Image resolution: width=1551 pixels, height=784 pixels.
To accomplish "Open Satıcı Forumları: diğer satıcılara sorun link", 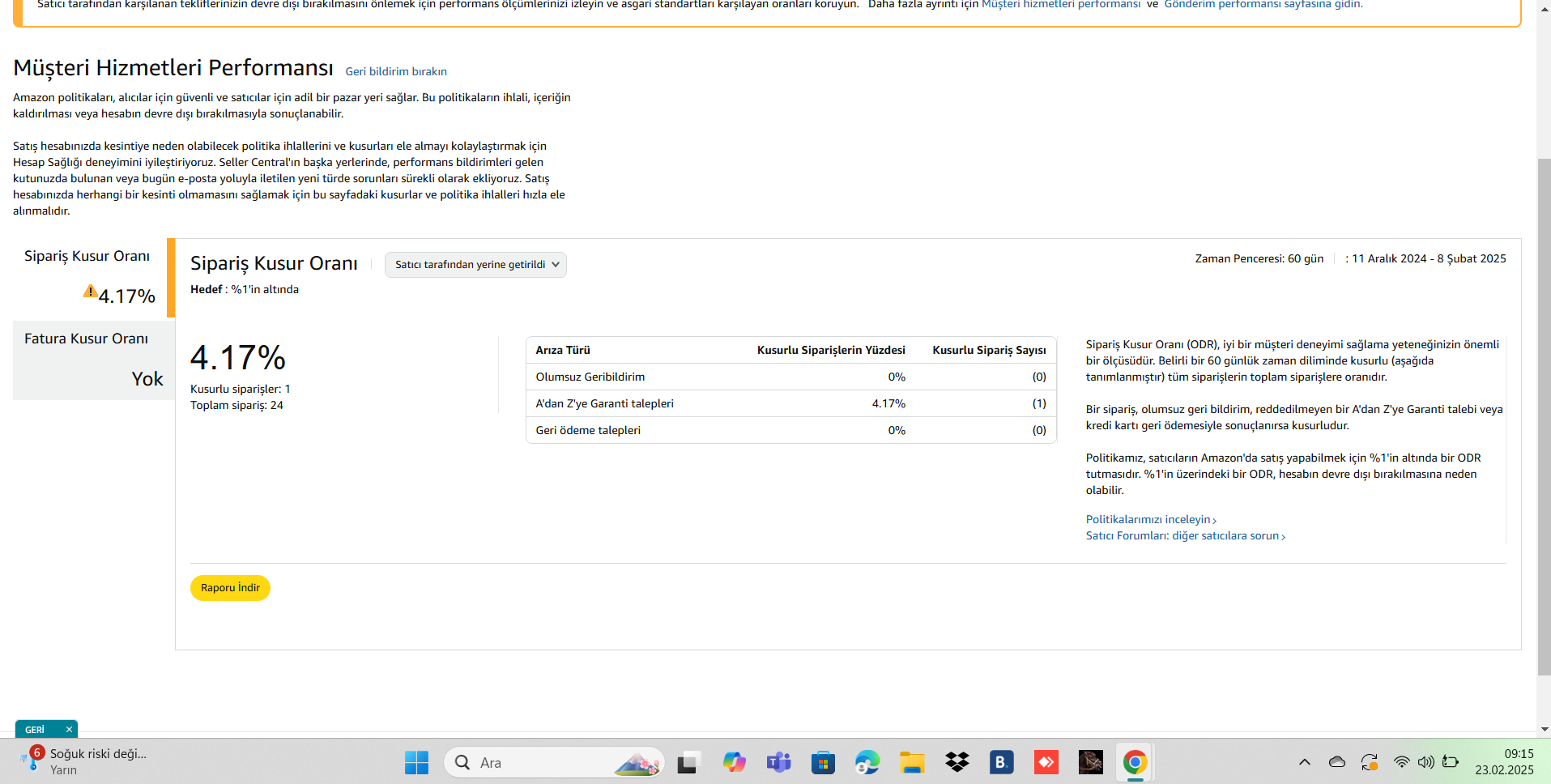I will coord(1186,535).
